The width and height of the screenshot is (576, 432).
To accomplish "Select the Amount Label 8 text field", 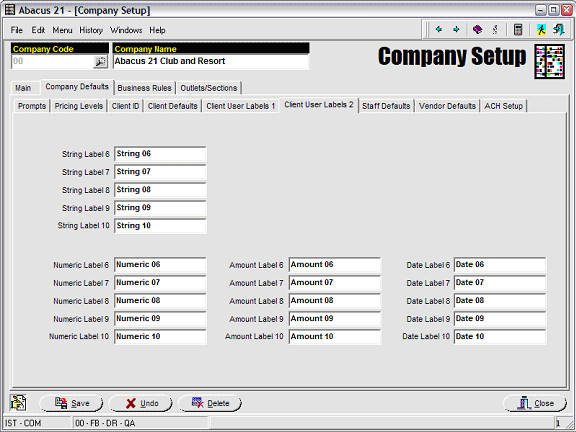I will point(335,301).
